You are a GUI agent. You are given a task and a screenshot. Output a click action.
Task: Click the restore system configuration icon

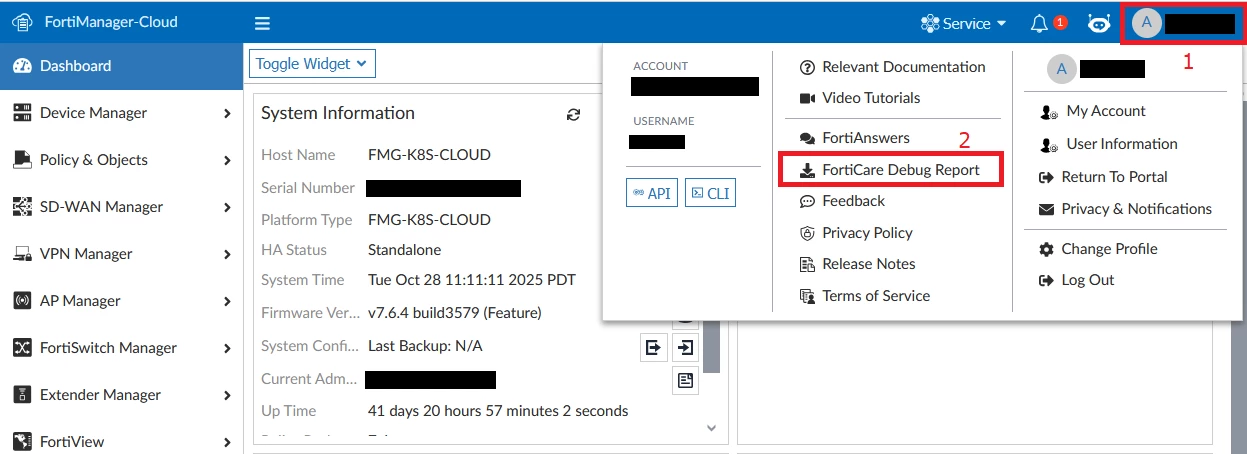click(686, 347)
